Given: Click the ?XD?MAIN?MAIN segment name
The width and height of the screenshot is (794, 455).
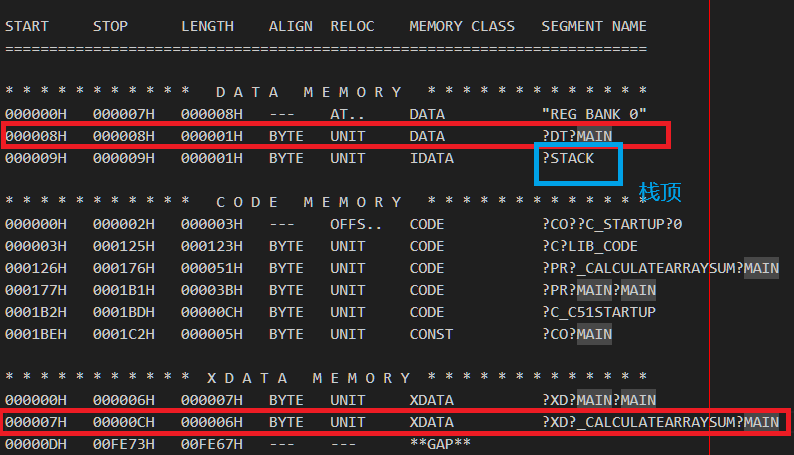Looking at the screenshot, I should [598, 400].
